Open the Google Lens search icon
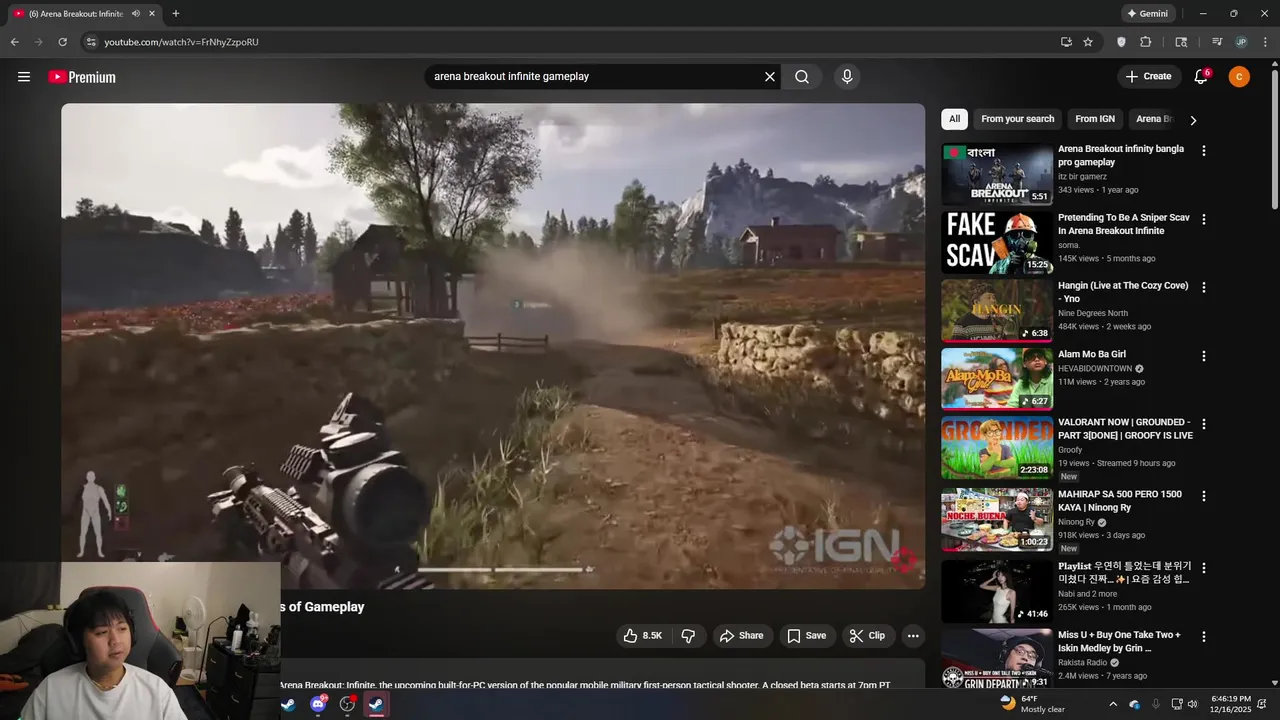1280x720 pixels. pos(1181,42)
